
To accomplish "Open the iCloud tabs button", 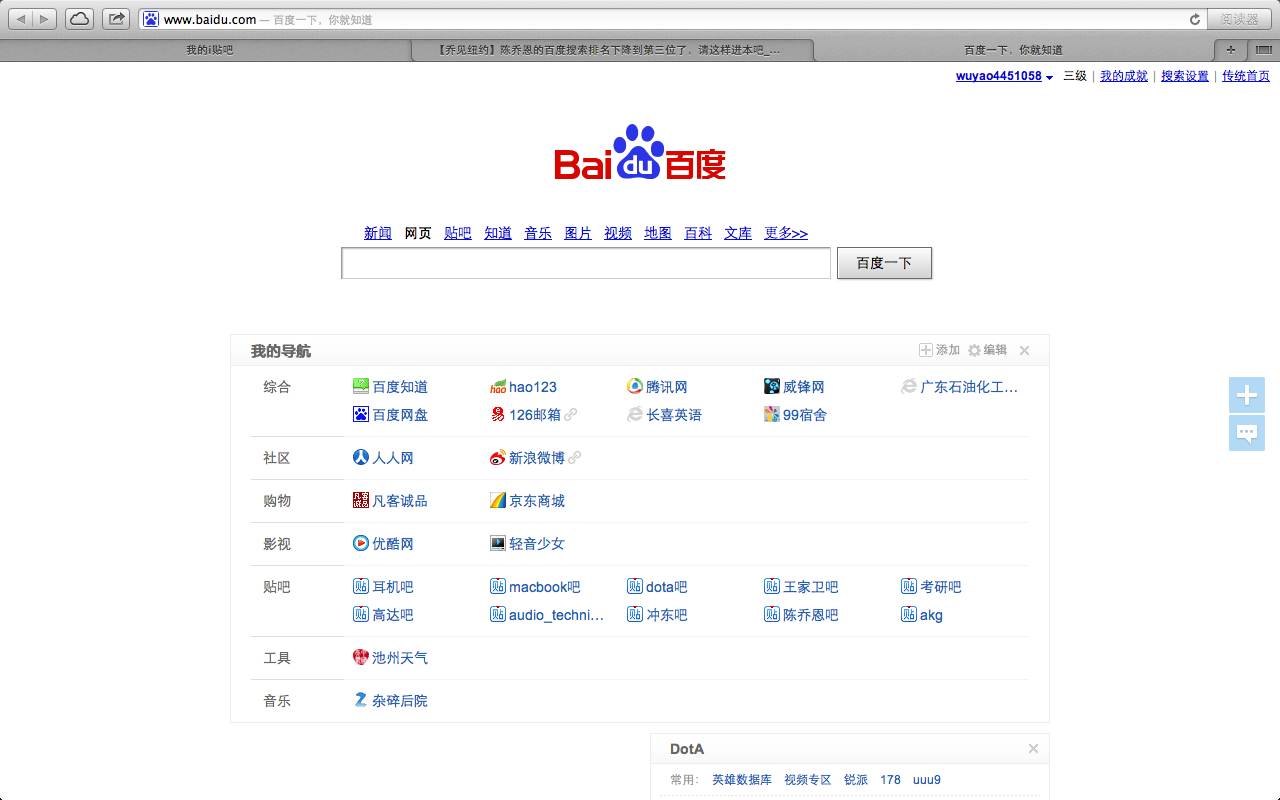I will click(80, 19).
